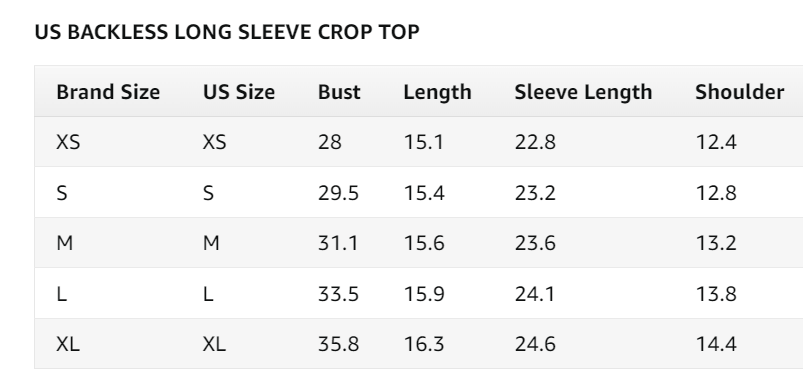The height and width of the screenshot is (371, 803).
Task: Click the Brand Size column header
Action: [108, 92]
